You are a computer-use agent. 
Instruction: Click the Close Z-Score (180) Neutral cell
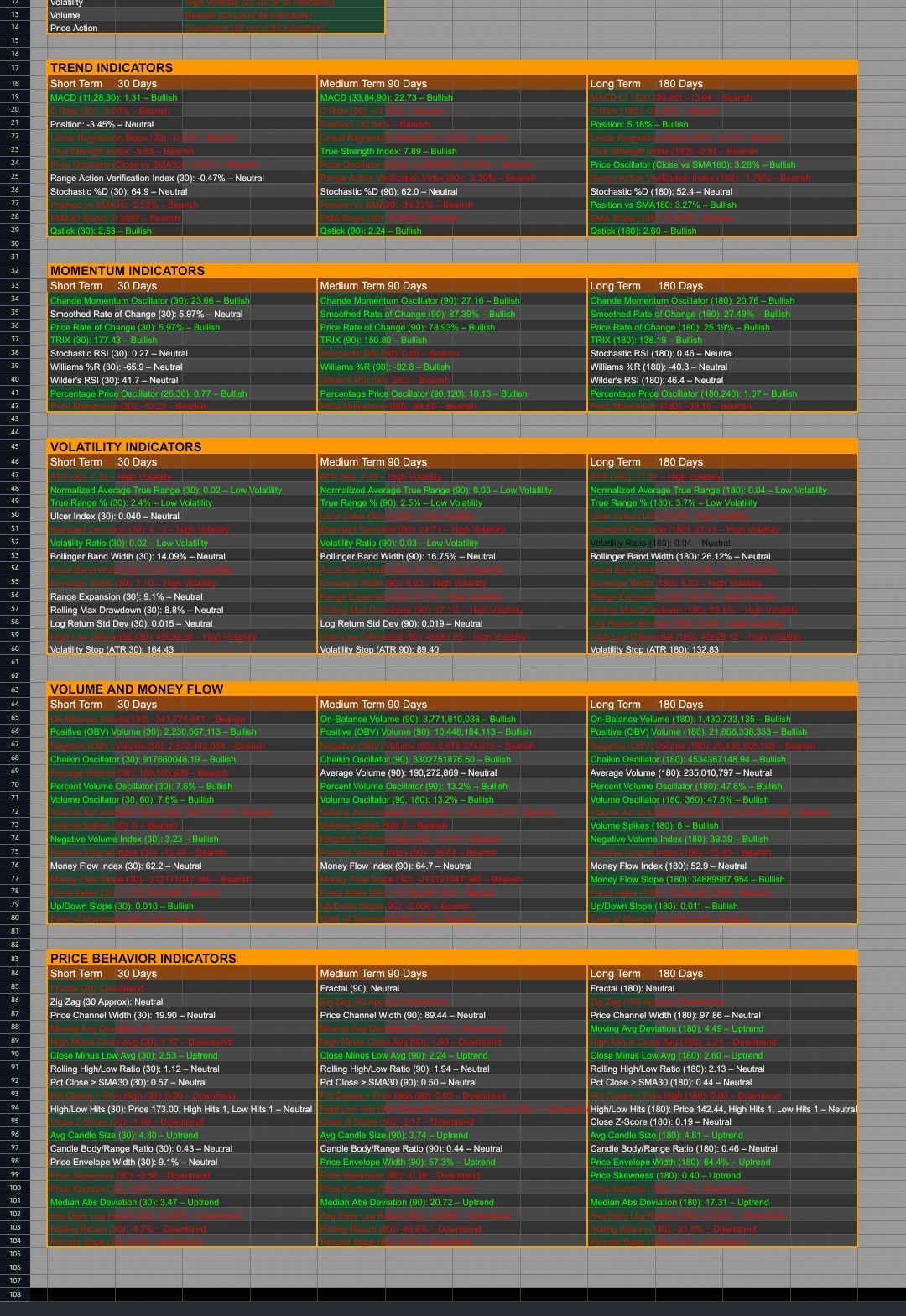point(660,1121)
